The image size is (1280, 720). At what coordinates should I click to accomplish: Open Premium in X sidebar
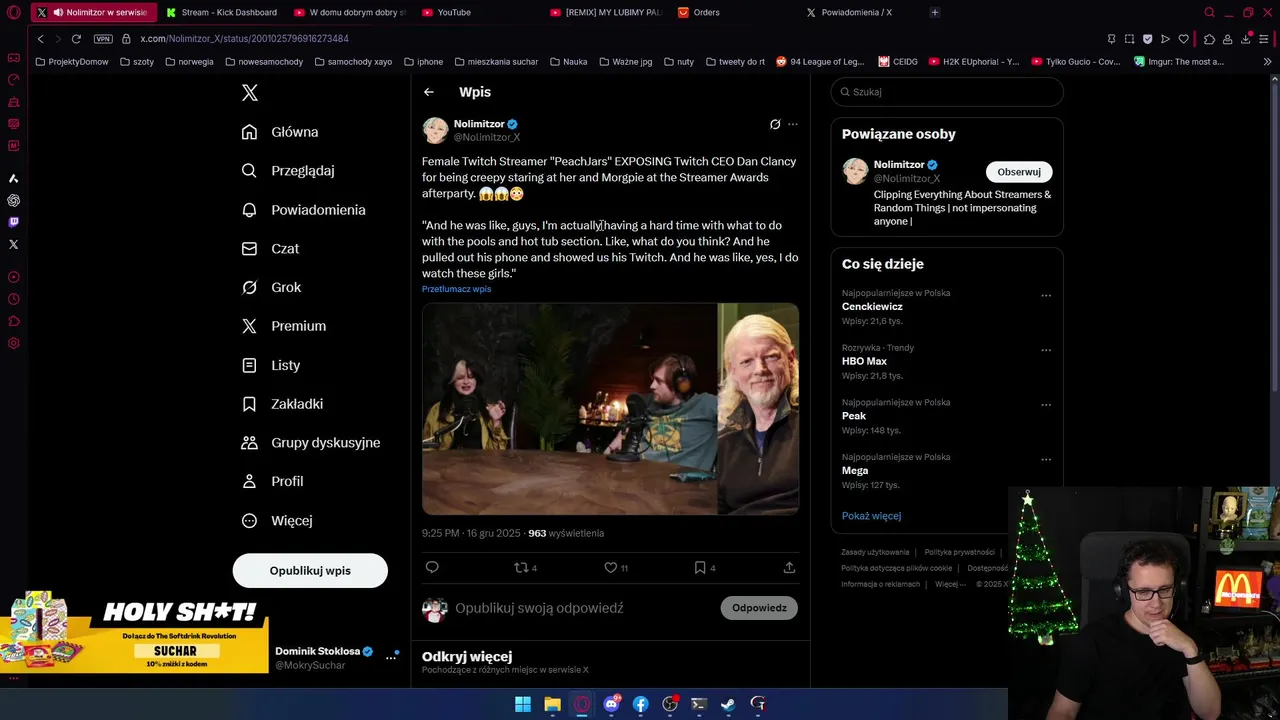284,326
